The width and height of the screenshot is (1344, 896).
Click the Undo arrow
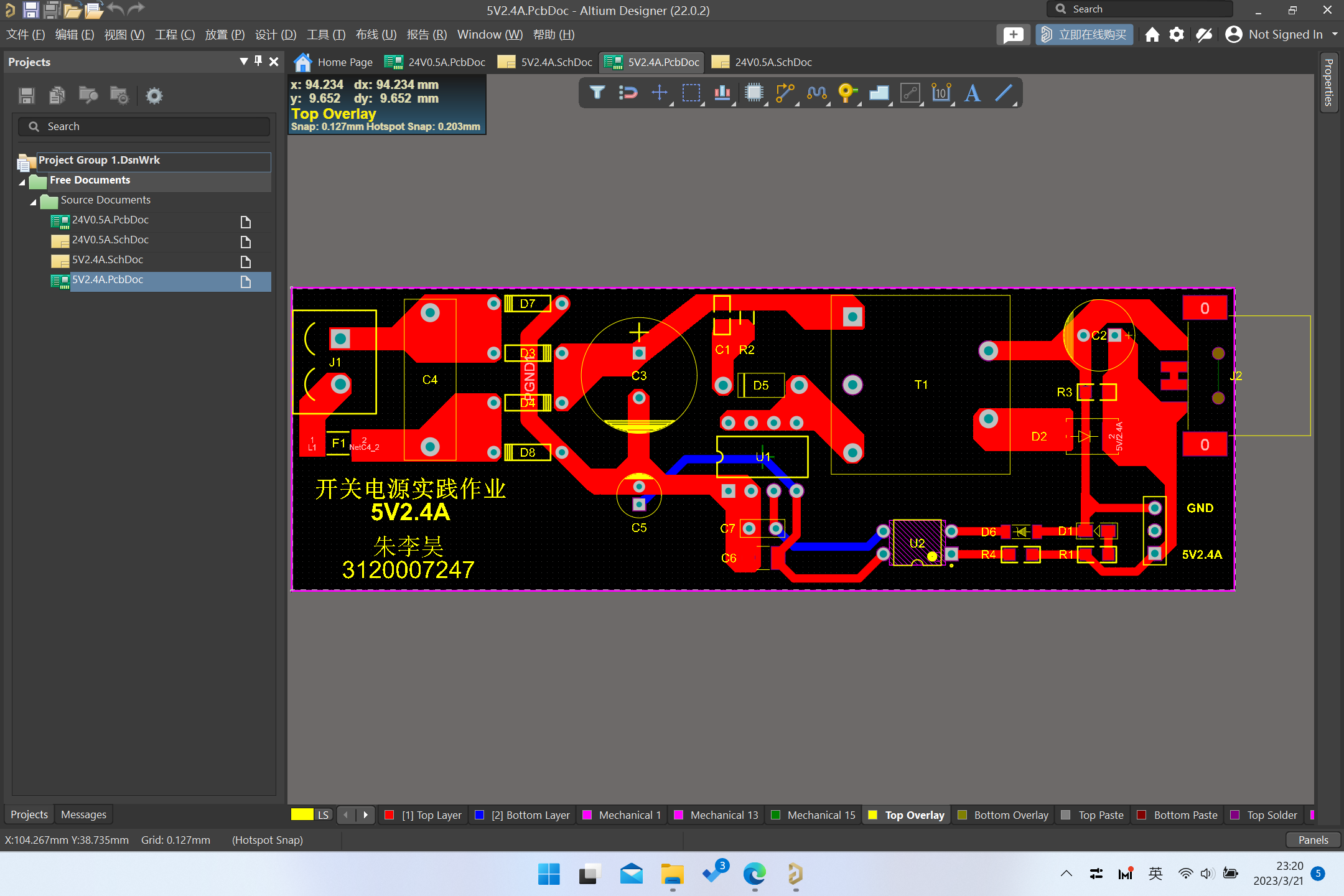[116, 9]
